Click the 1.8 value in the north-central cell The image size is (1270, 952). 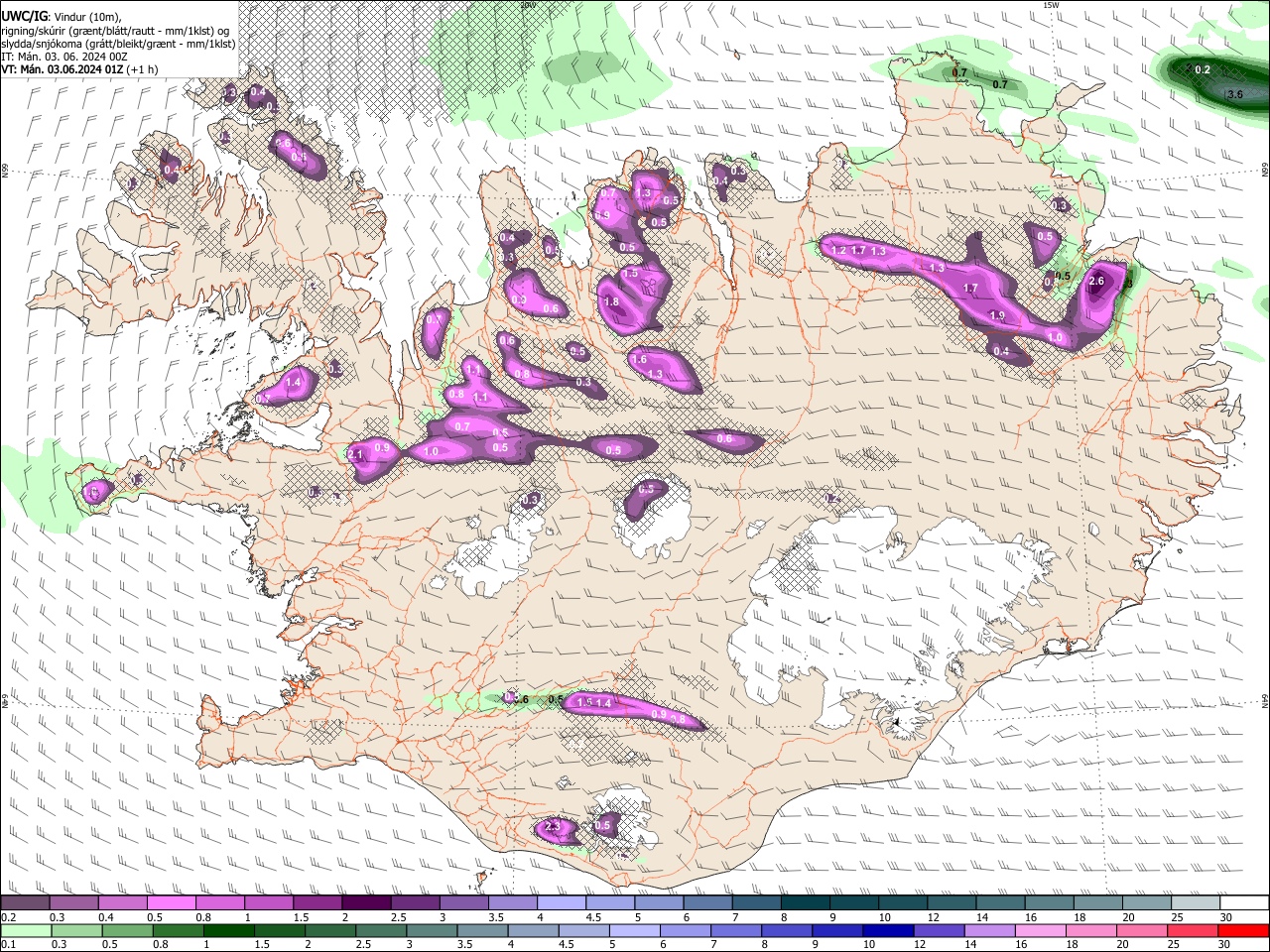tap(611, 301)
